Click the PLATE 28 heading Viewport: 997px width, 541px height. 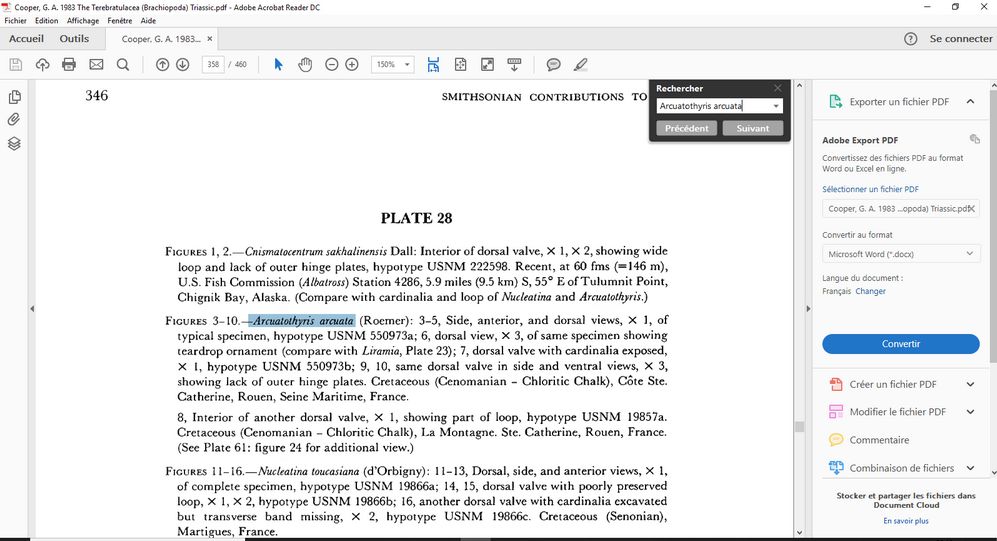coord(416,219)
